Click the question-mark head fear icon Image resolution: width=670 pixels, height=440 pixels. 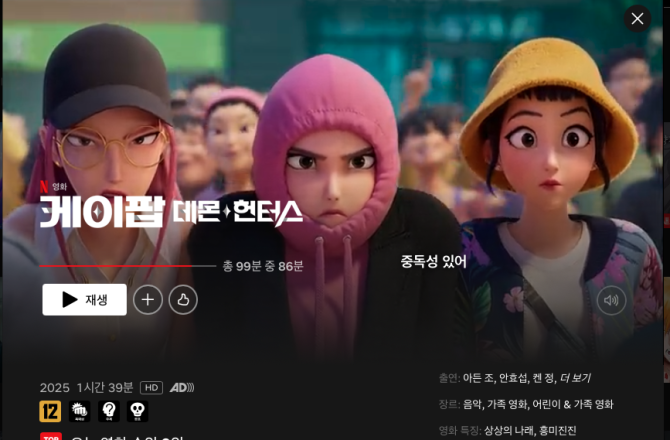tap(109, 411)
